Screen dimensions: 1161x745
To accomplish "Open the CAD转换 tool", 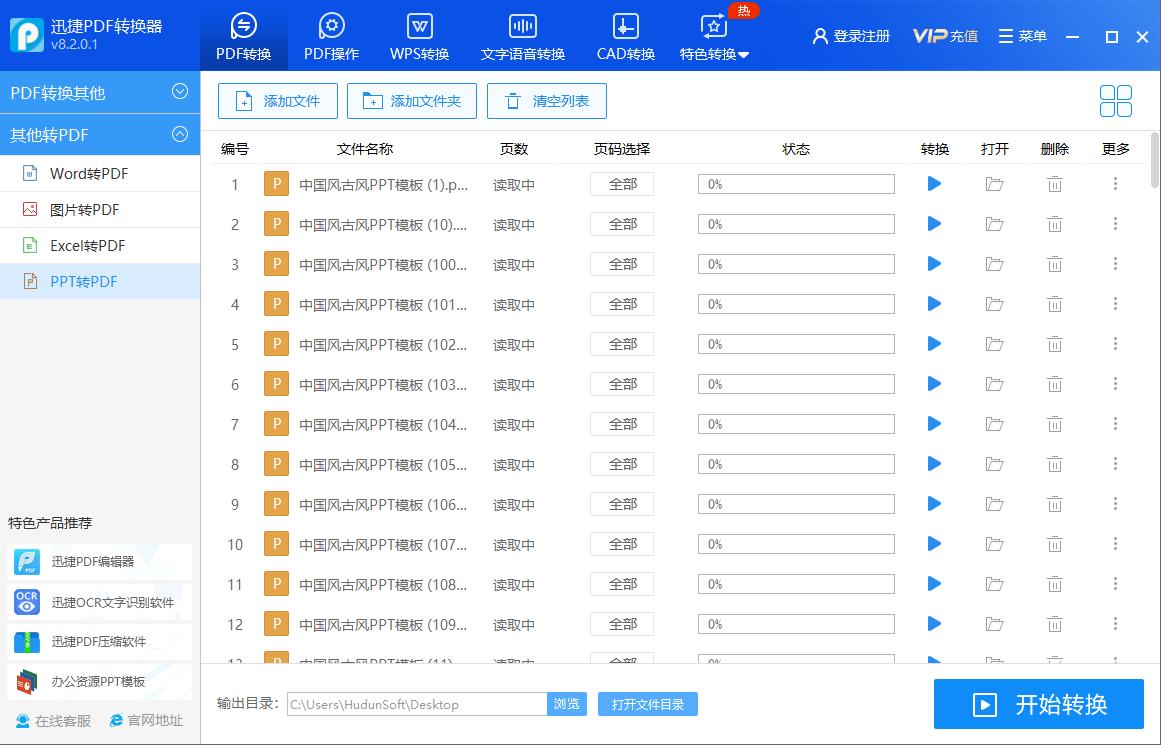I will [624, 35].
